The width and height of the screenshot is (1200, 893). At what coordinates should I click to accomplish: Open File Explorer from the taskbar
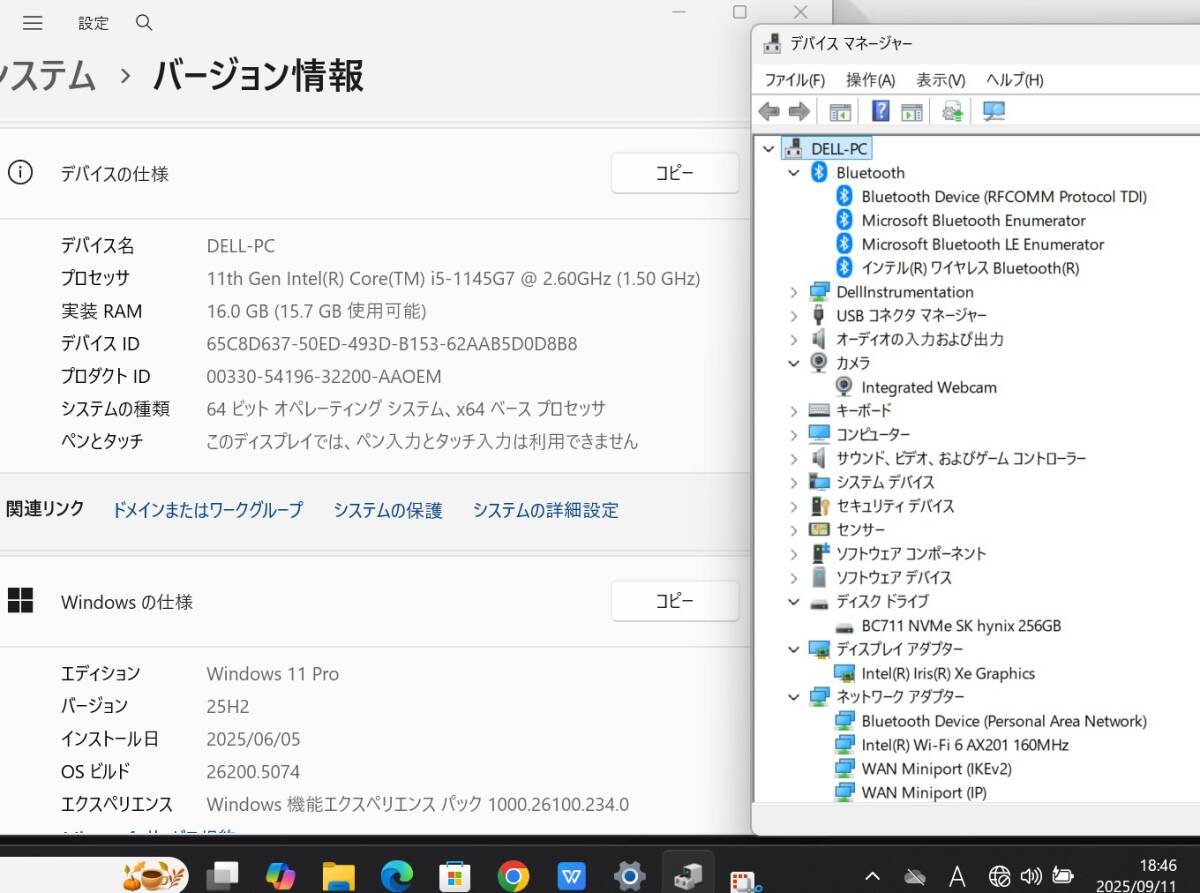tap(339, 876)
